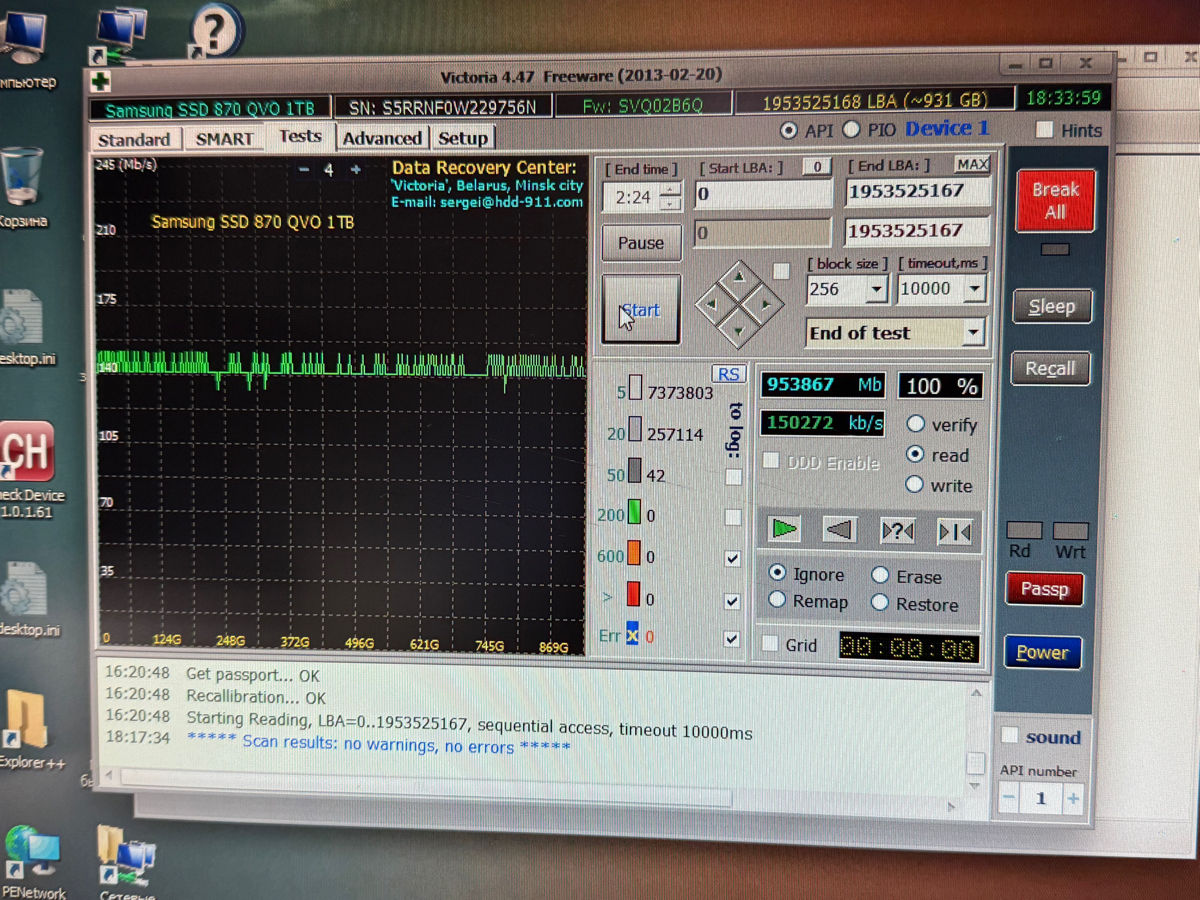
Task: Expand the timeout ms dropdown
Action: point(973,290)
